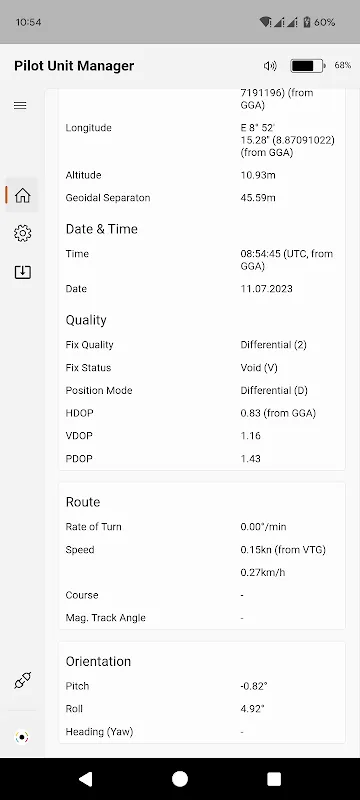Select the Pilot Unit Manager title
Screen dimensions: 360x800
coord(74,66)
